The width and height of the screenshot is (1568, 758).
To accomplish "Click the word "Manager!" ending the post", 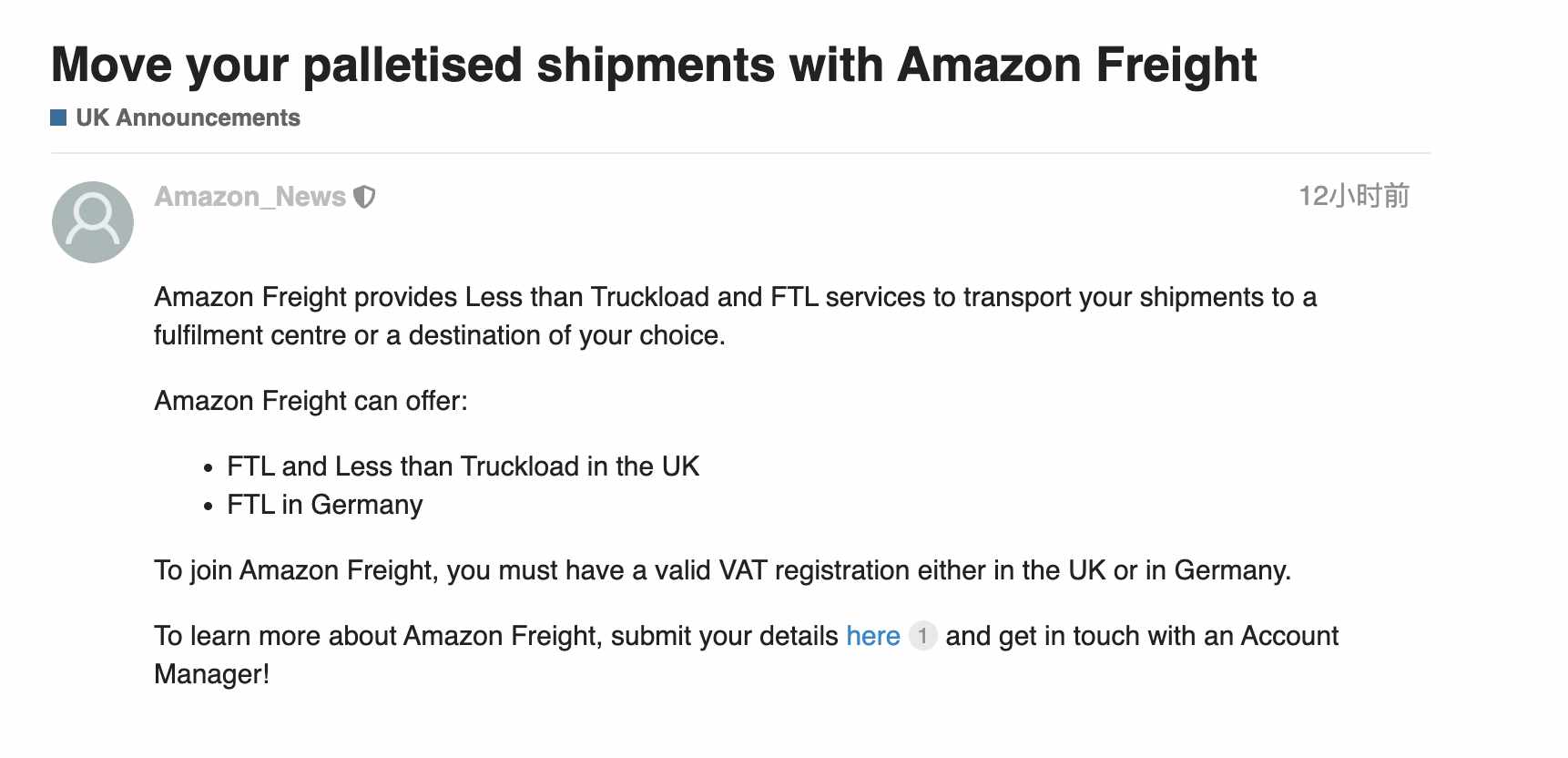I will click(211, 674).
